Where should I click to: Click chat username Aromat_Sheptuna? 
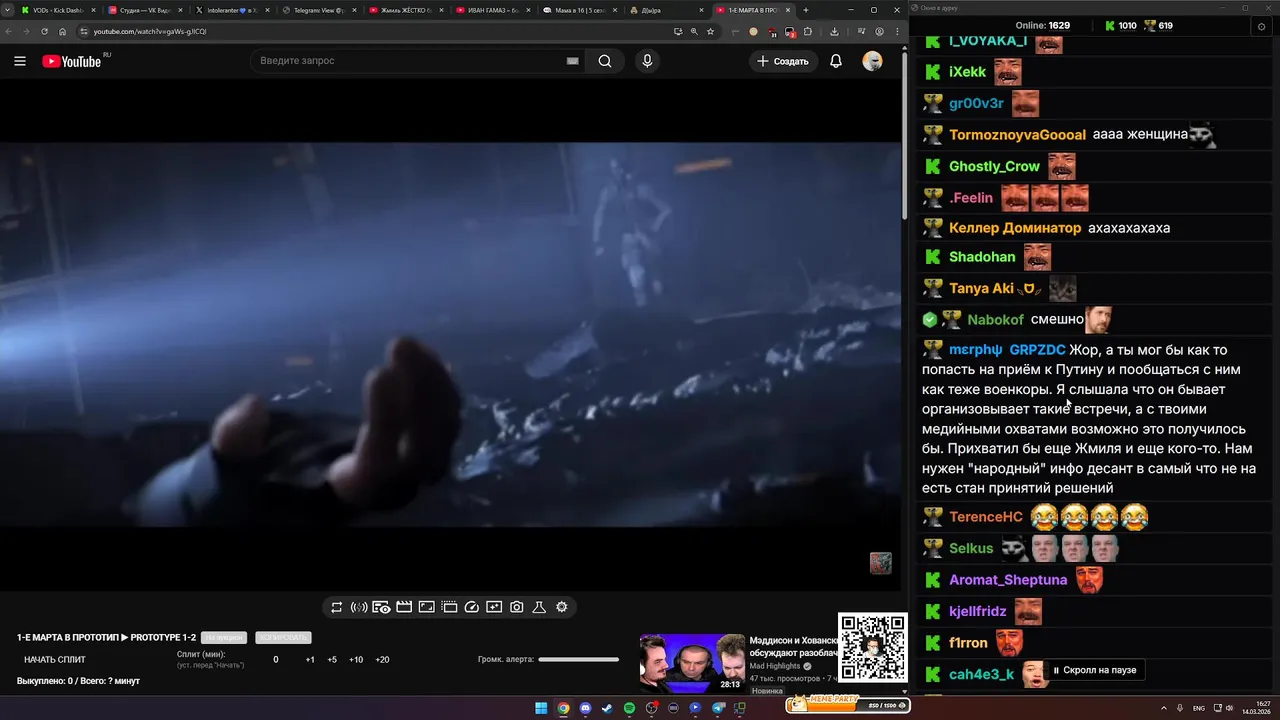tap(1008, 580)
